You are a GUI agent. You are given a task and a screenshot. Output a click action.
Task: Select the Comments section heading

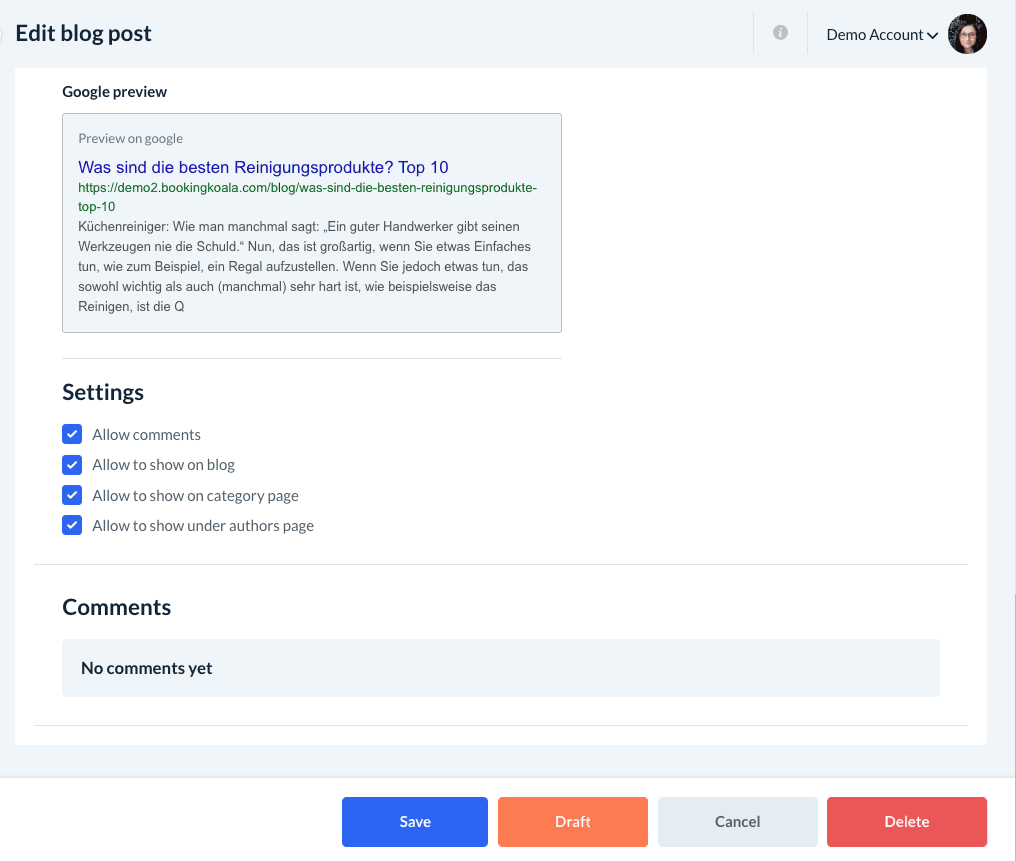(116, 607)
